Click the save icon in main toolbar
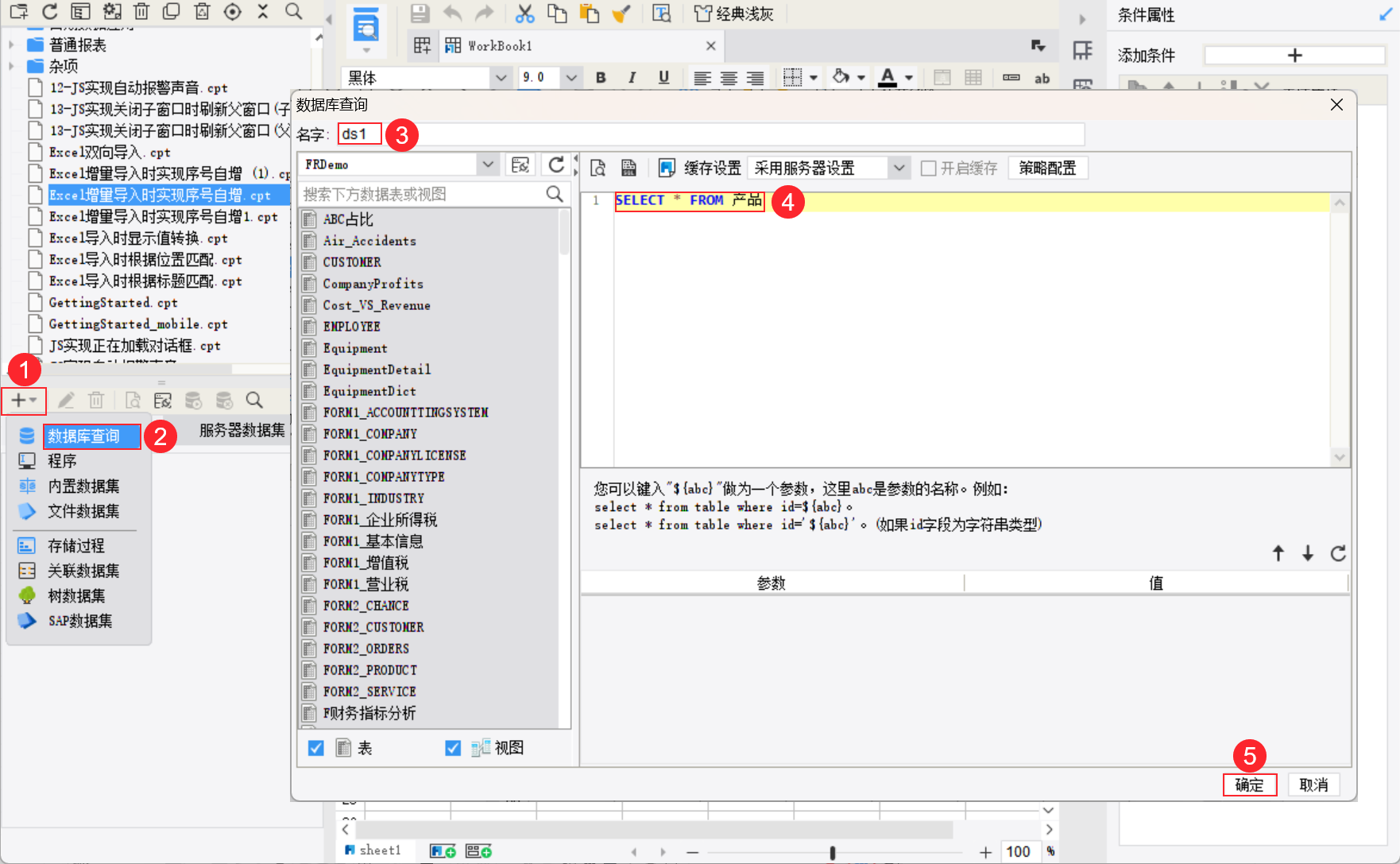The width and height of the screenshot is (1400, 864). coord(420,14)
